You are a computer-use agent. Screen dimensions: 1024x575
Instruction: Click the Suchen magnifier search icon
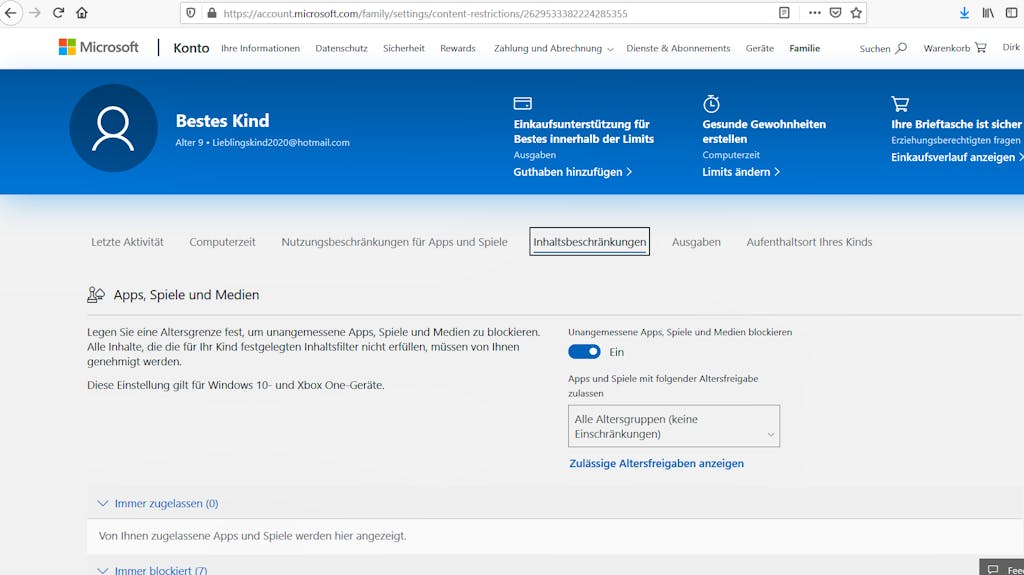[901, 48]
